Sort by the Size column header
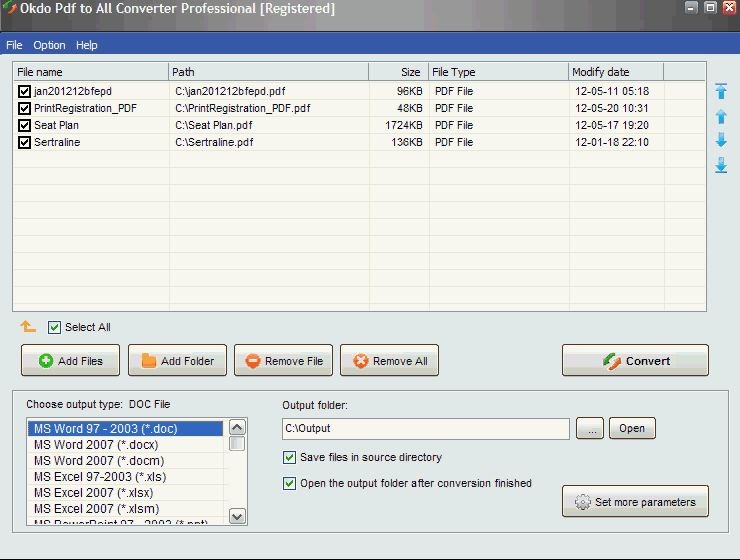The height and width of the screenshot is (560, 740). (x=398, y=72)
